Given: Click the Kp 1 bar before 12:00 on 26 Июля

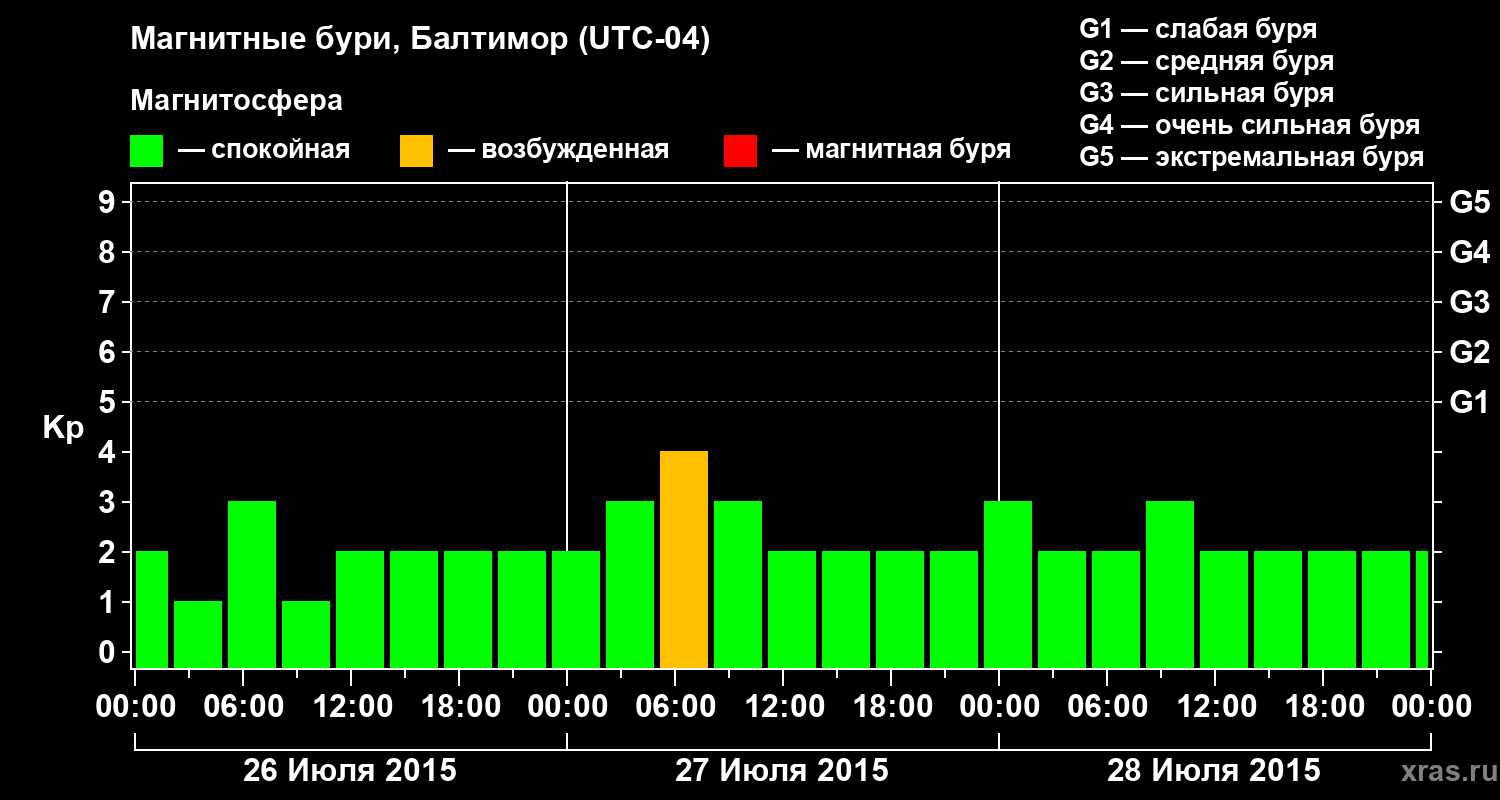Looking at the screenshot, I should pos(306,635).
